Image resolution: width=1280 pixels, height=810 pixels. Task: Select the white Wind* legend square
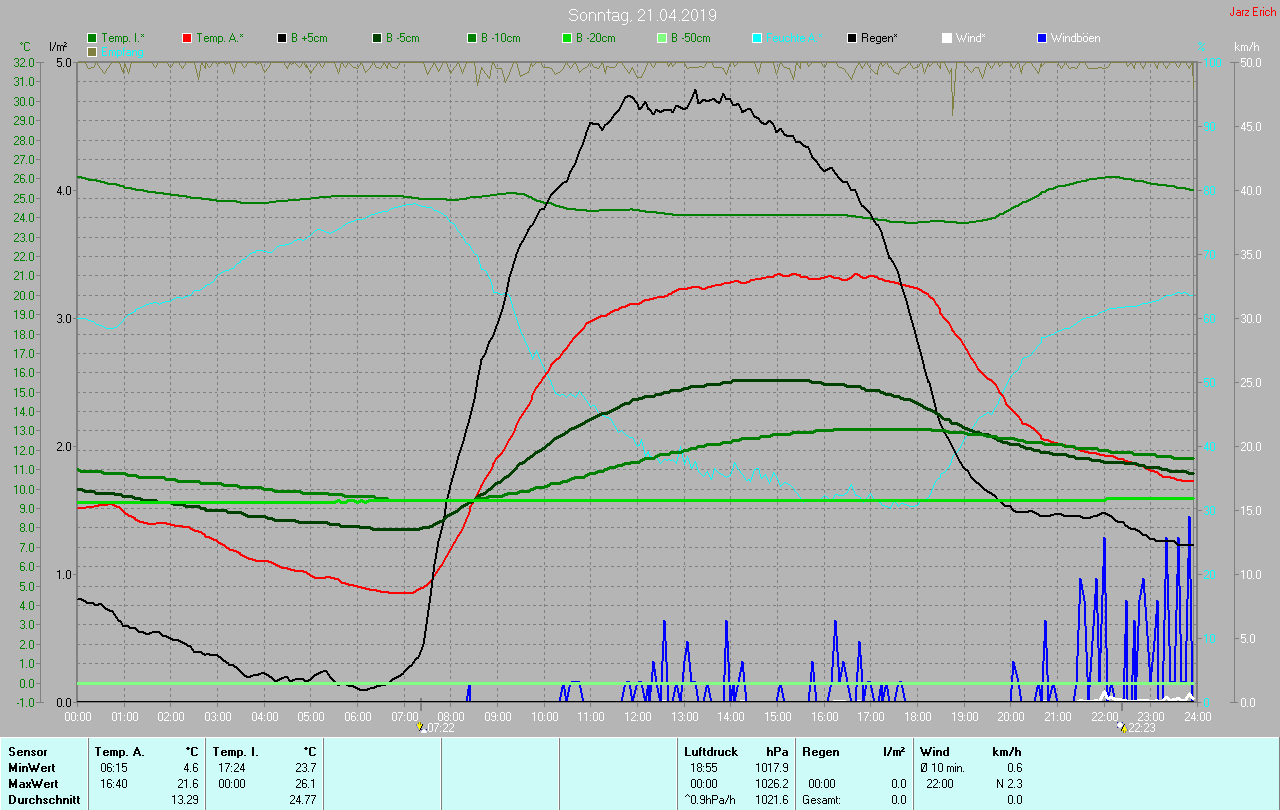coord(946,38)
